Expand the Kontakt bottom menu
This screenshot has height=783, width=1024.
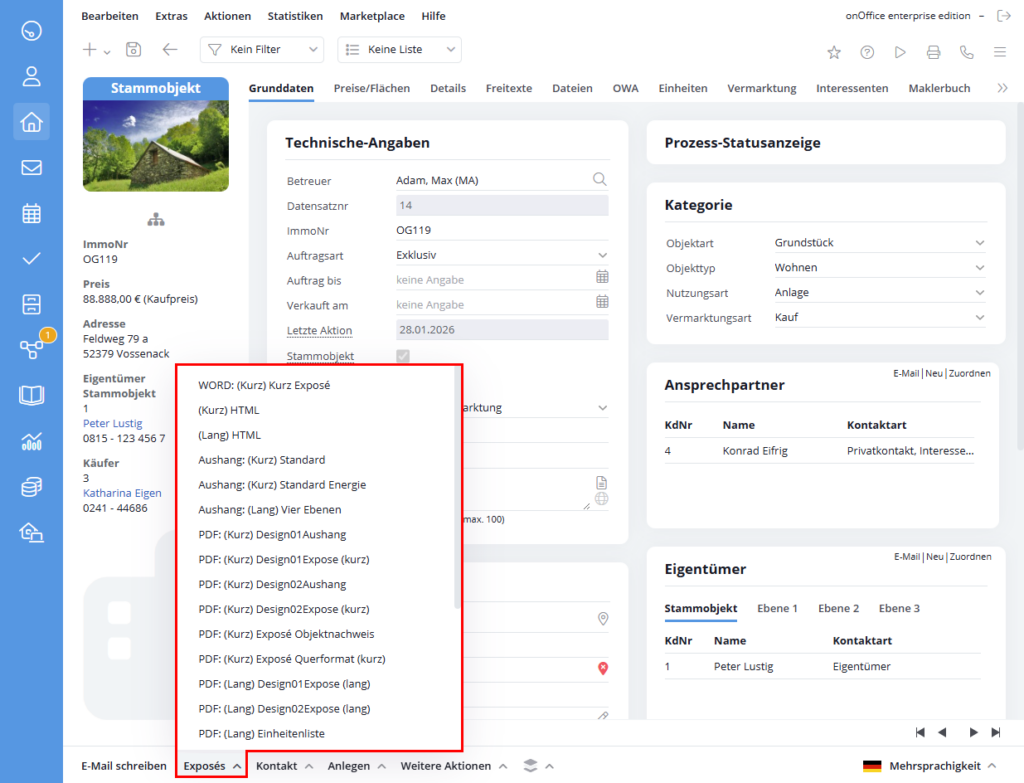[x=284, y=766]
